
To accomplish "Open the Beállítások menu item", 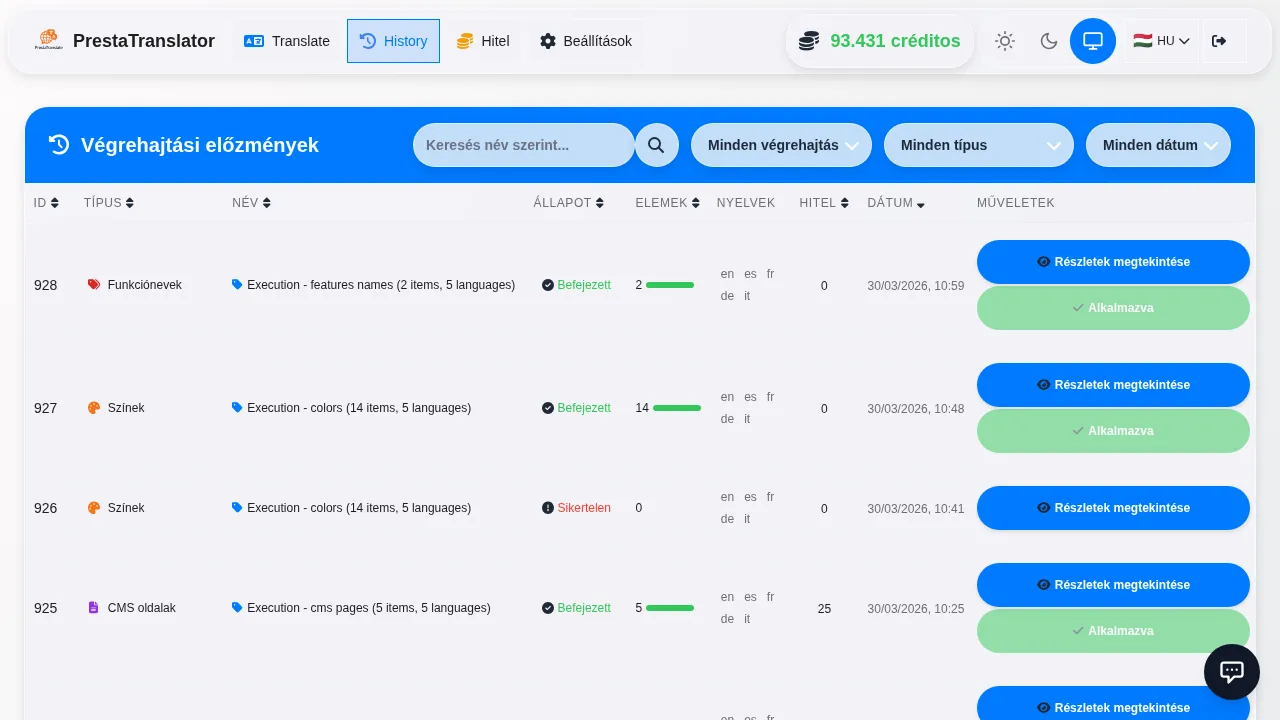I will click(585, 41).
